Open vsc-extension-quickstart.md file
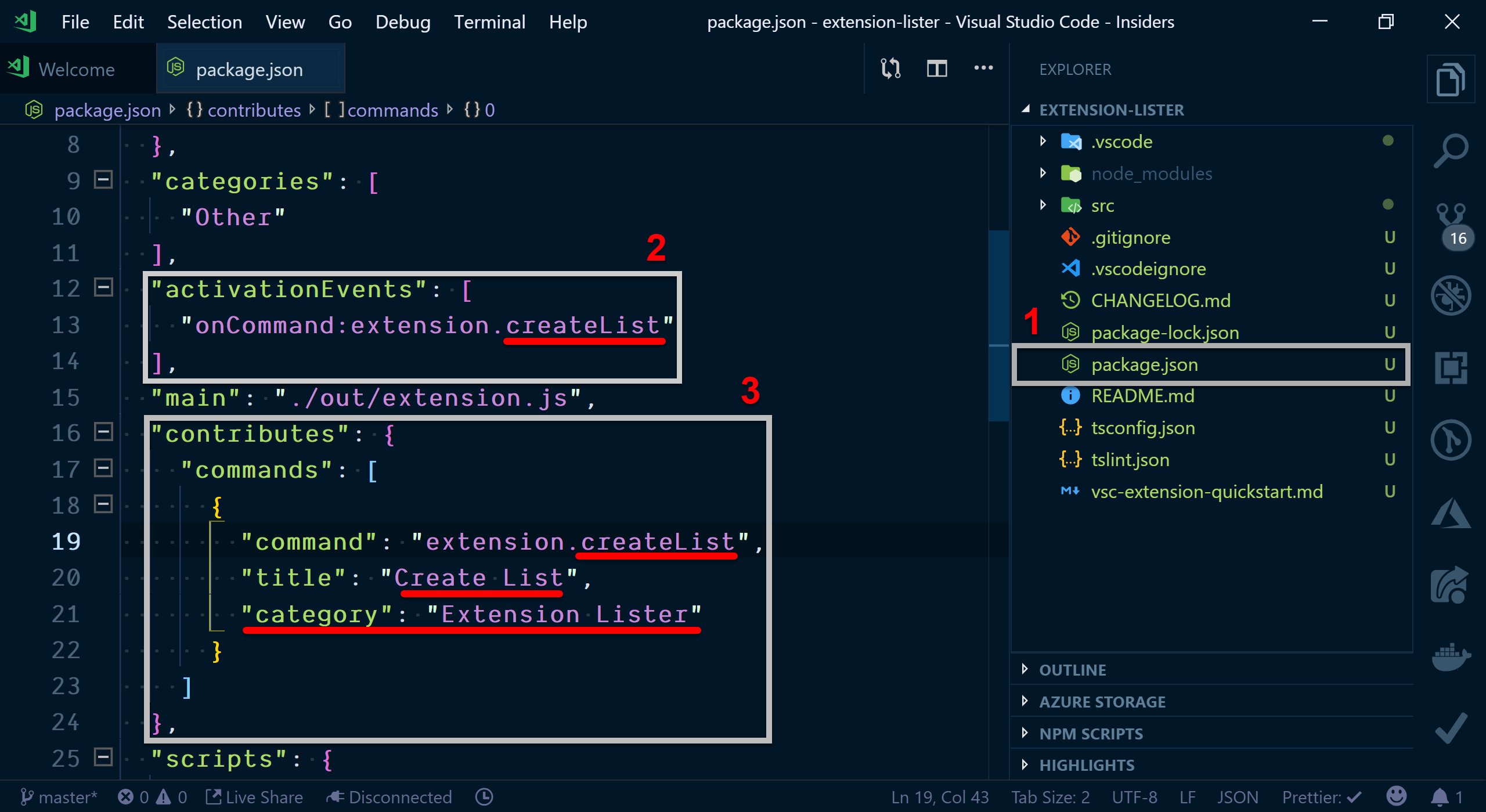1486x812 pixels. tap(1212, 492)
